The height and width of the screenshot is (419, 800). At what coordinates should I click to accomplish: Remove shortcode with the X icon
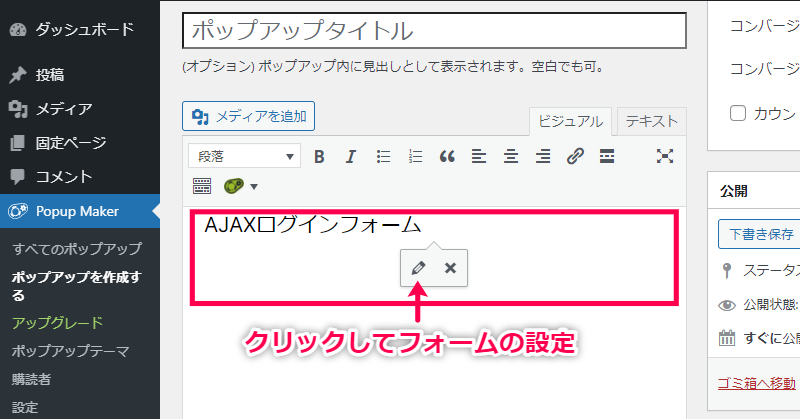click(x=450, y=268)
